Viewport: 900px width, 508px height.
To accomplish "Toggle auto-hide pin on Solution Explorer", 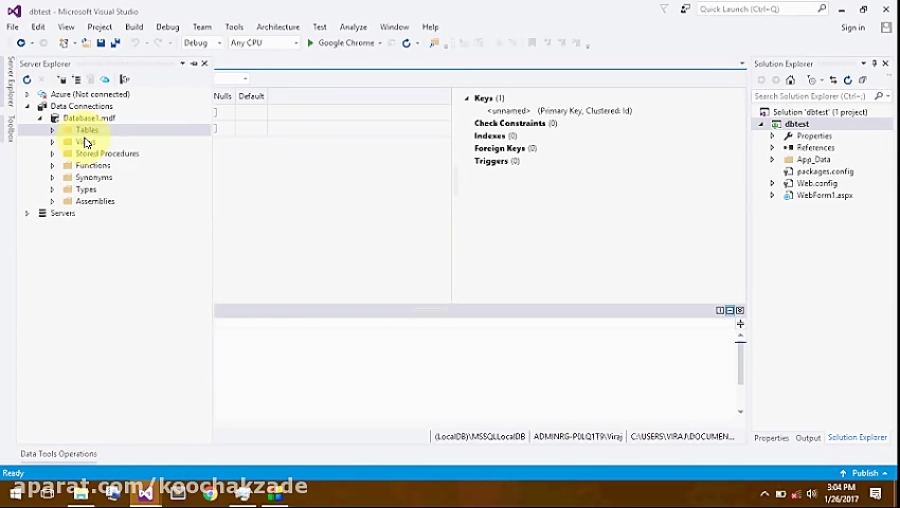I will click(x=874, y=64).
